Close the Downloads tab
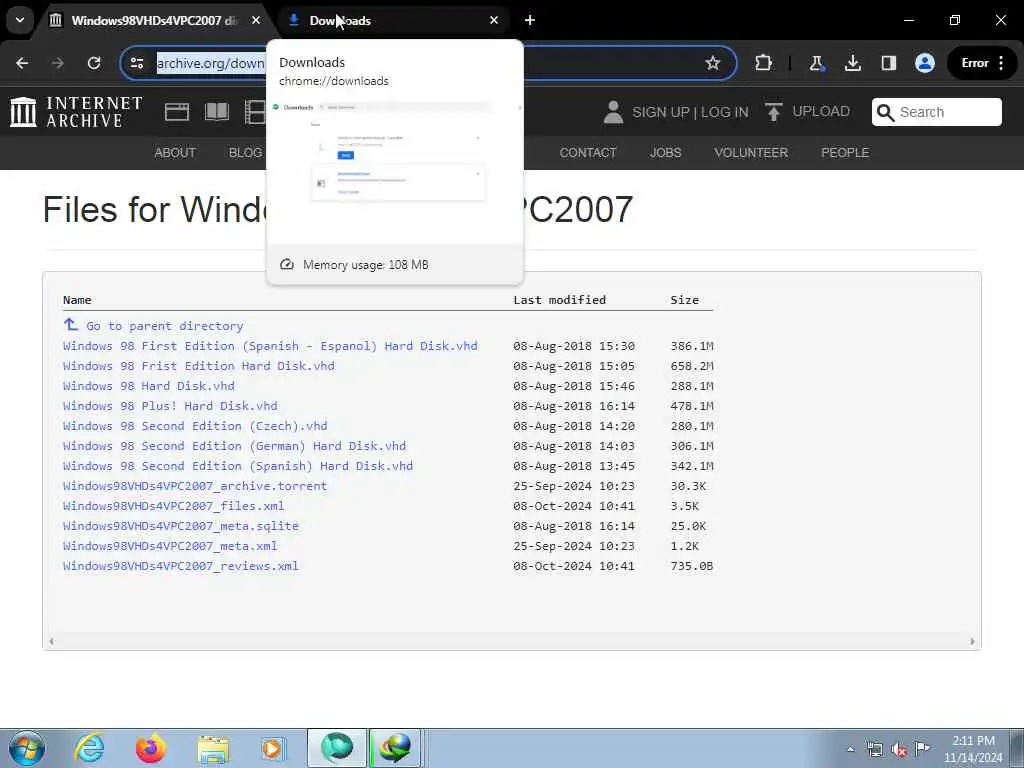1024x768 pixels. pyautogui.click(x=494, y=20)
